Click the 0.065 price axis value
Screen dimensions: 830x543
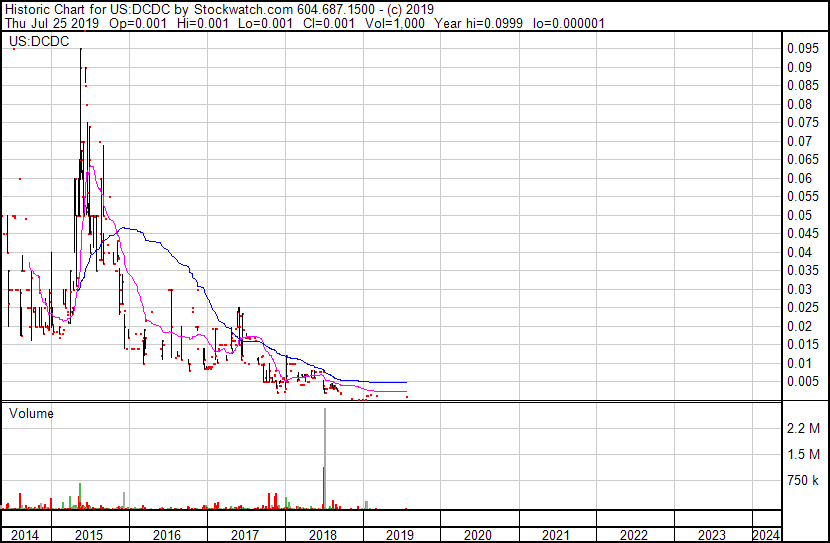click(802, 160)
